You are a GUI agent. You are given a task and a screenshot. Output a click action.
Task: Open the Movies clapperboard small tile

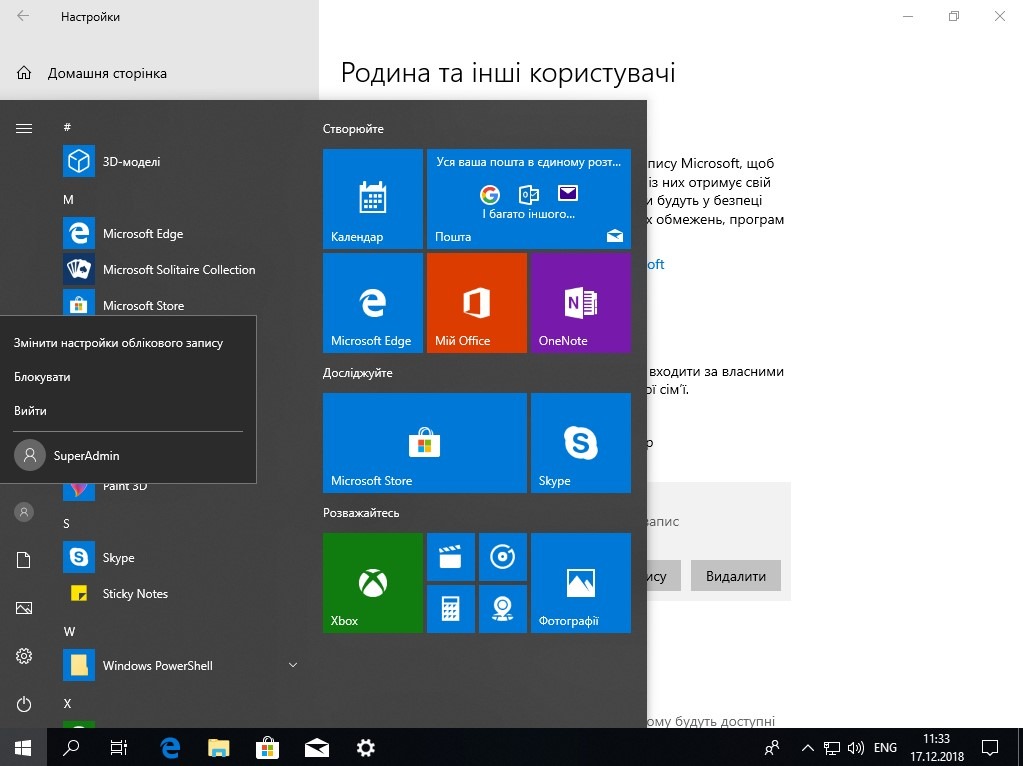tap(450, 557)
